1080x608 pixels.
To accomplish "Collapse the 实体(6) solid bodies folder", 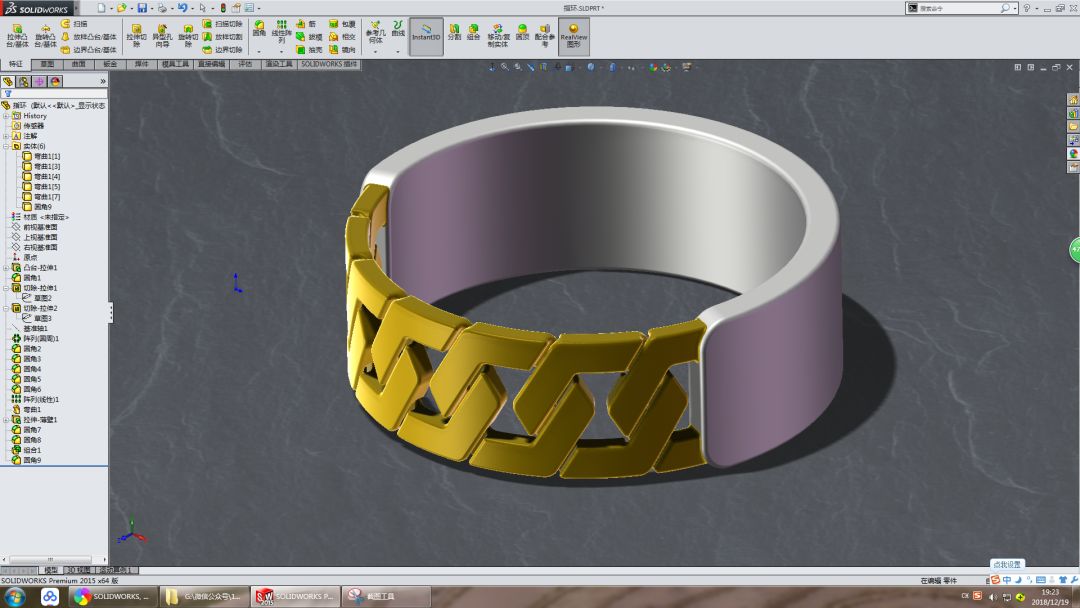I will [6, 146].
